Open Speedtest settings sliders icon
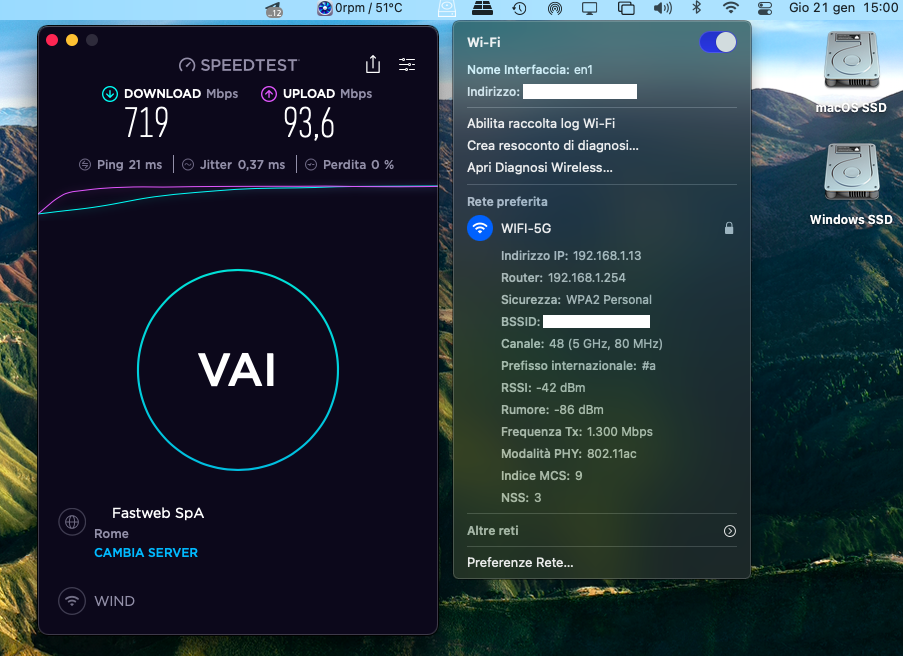Image resolution: width=903 pixels, height=656 pixels. (407, 65)
